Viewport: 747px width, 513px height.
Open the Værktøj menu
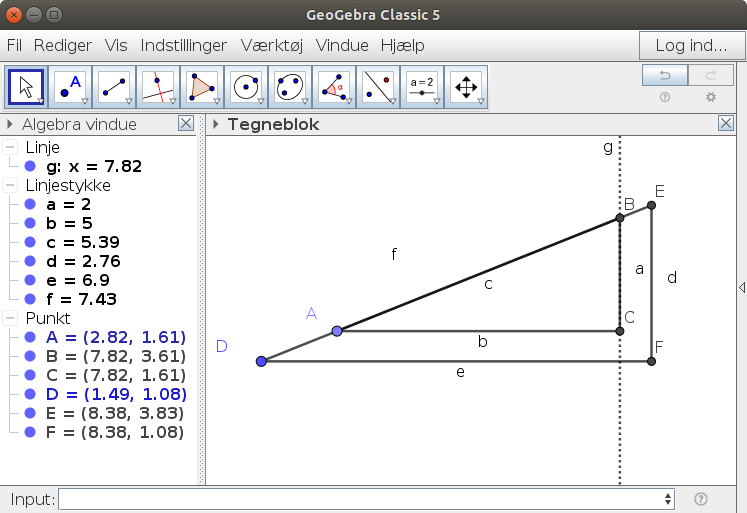pos(272,45)
